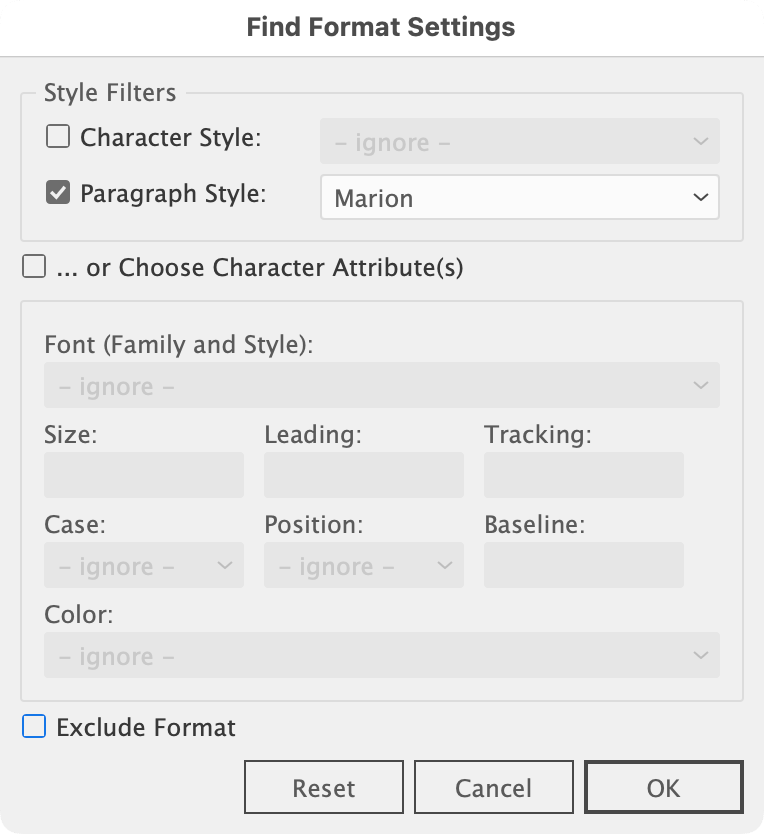Open the Case dropdown

pyautogui.click(x=144, y=566)
